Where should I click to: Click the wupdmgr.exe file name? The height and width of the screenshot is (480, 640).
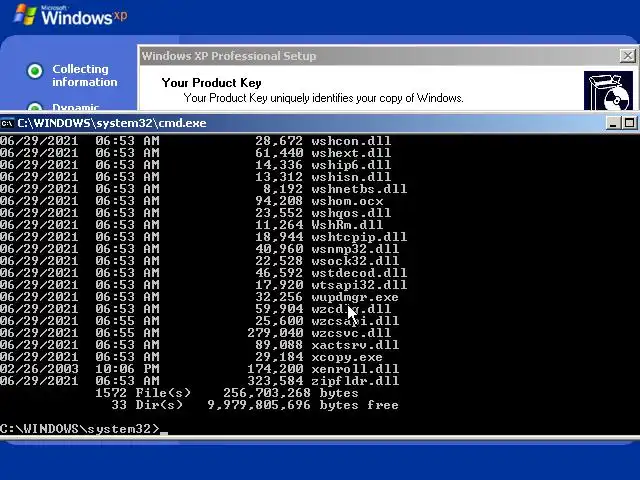(x=355, y=297)
